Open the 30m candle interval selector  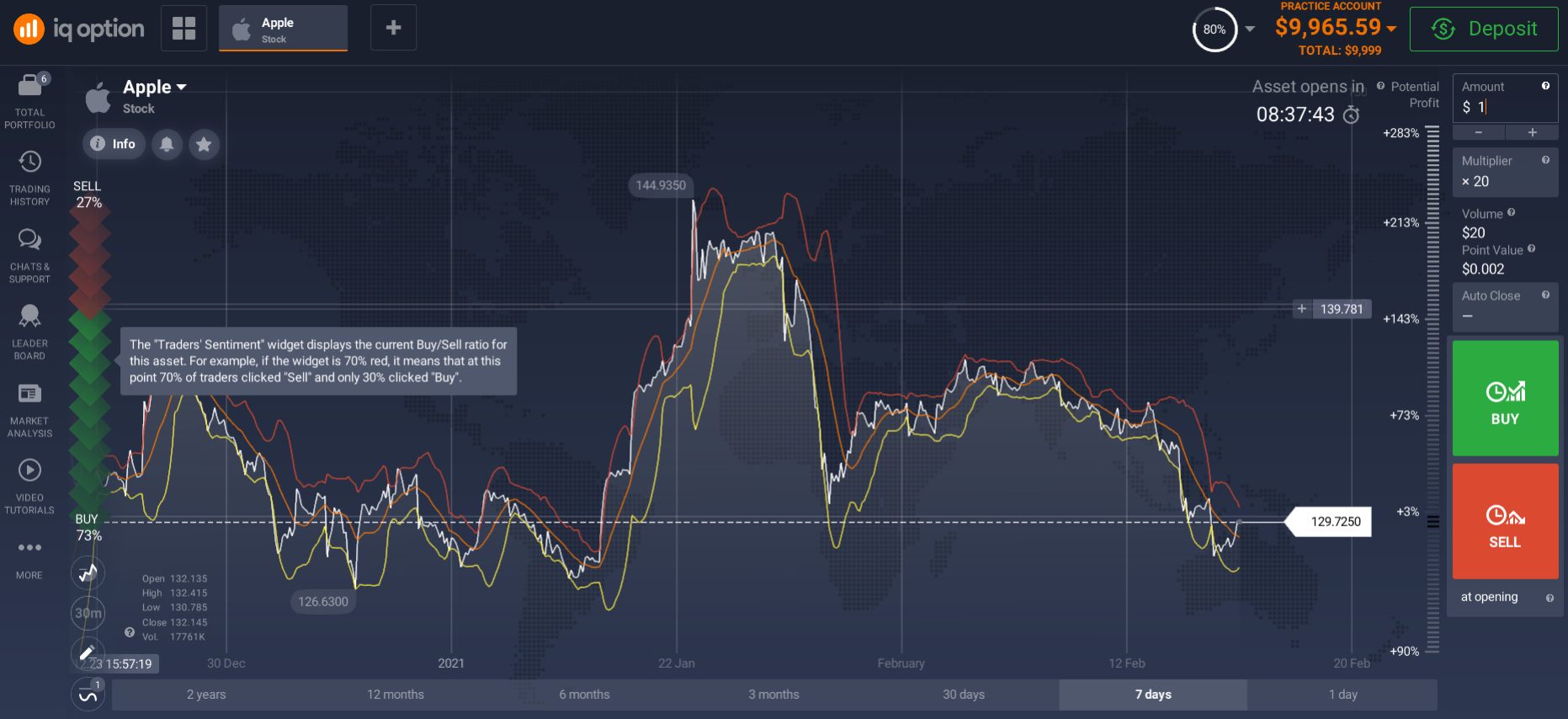pos(88,613)
